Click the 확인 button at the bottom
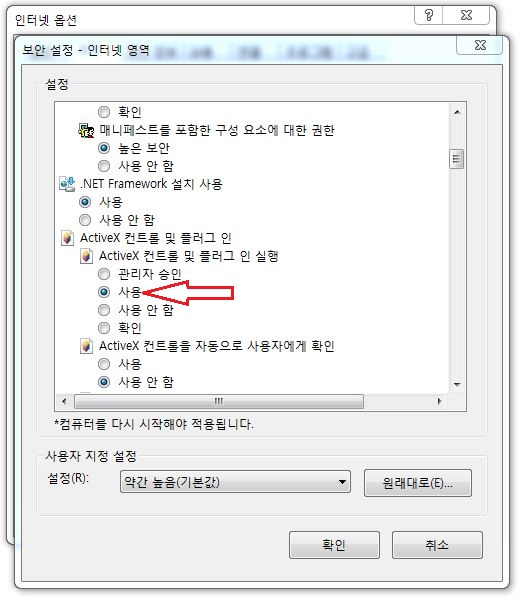Viewport: 530px width, 603px height. 334,545
